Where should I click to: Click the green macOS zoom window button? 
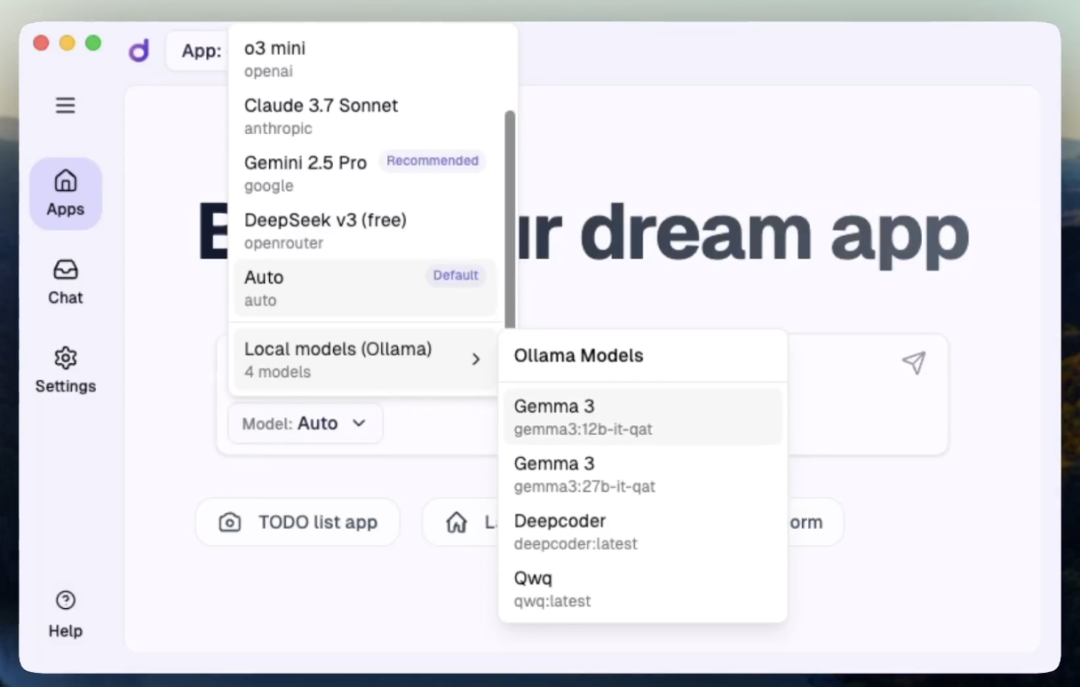93,43
